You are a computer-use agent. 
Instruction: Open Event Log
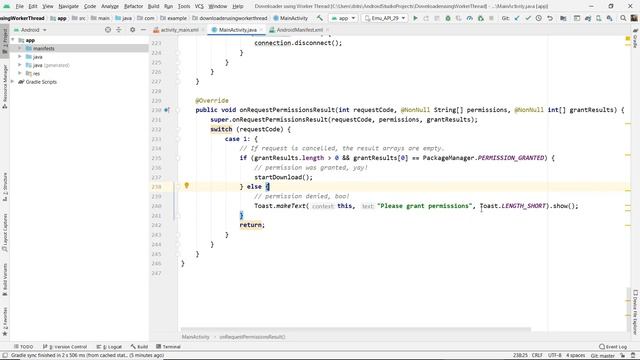613,347
